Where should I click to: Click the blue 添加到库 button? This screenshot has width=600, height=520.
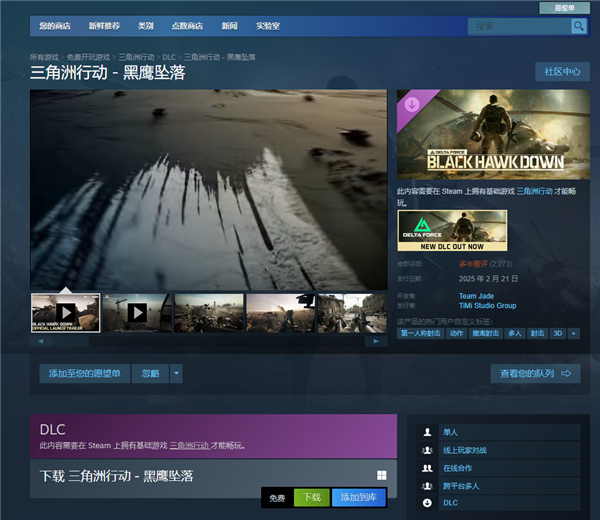358,497
